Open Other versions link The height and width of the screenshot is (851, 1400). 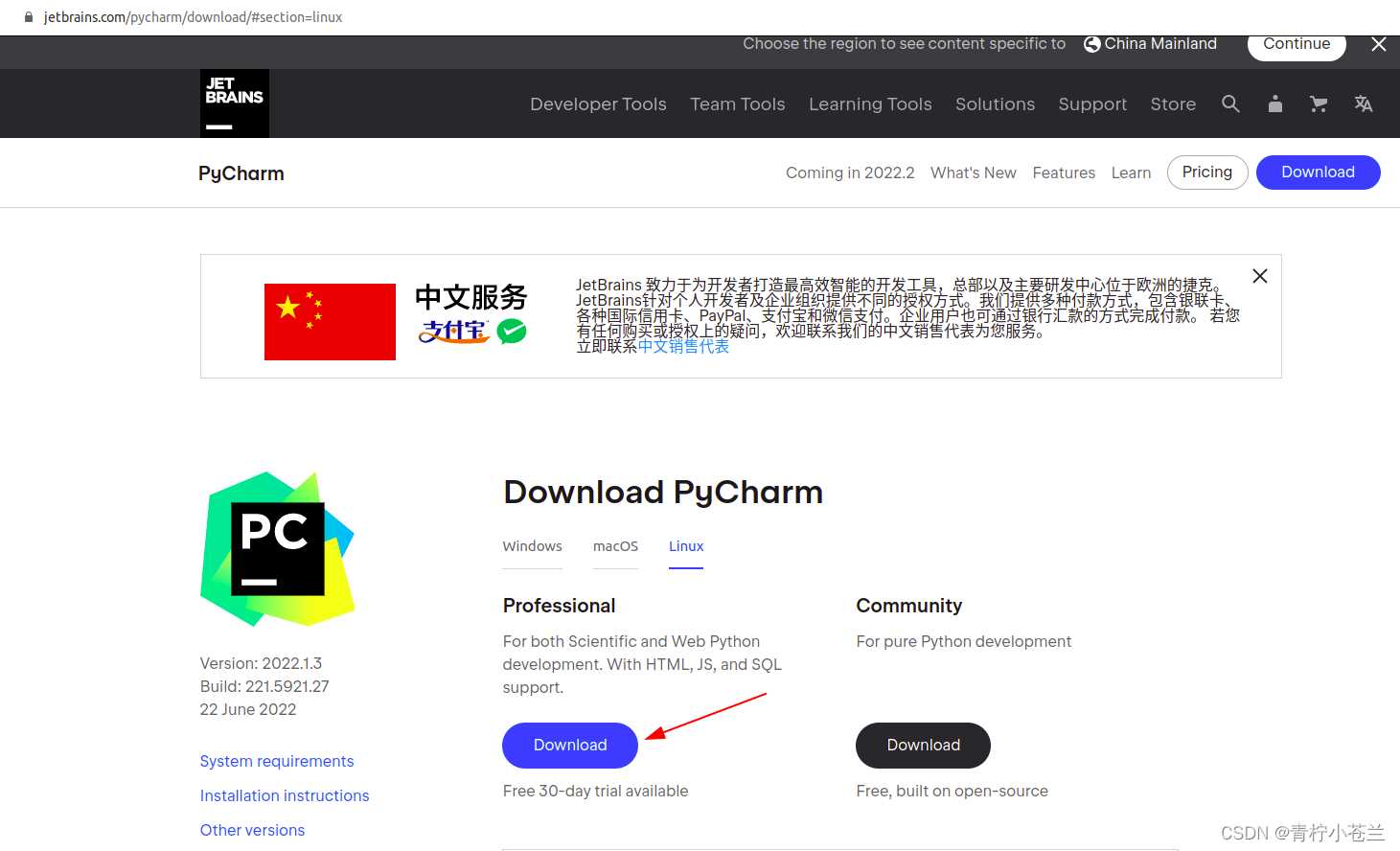pyautogui.click(x=252, y=830)
